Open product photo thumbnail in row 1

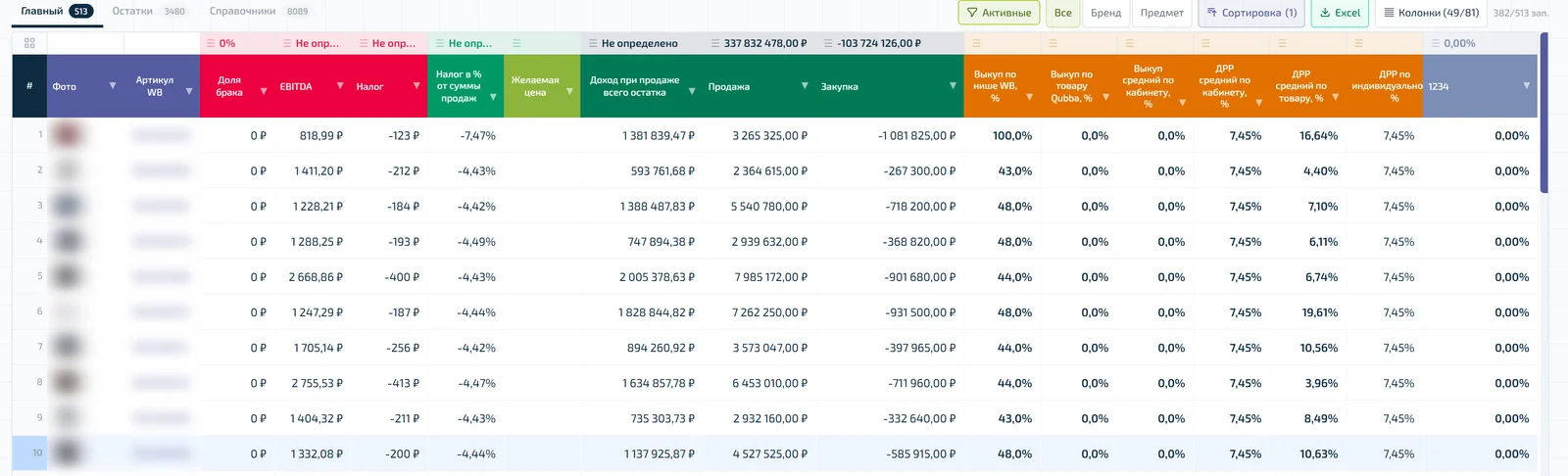coord(67,135)
